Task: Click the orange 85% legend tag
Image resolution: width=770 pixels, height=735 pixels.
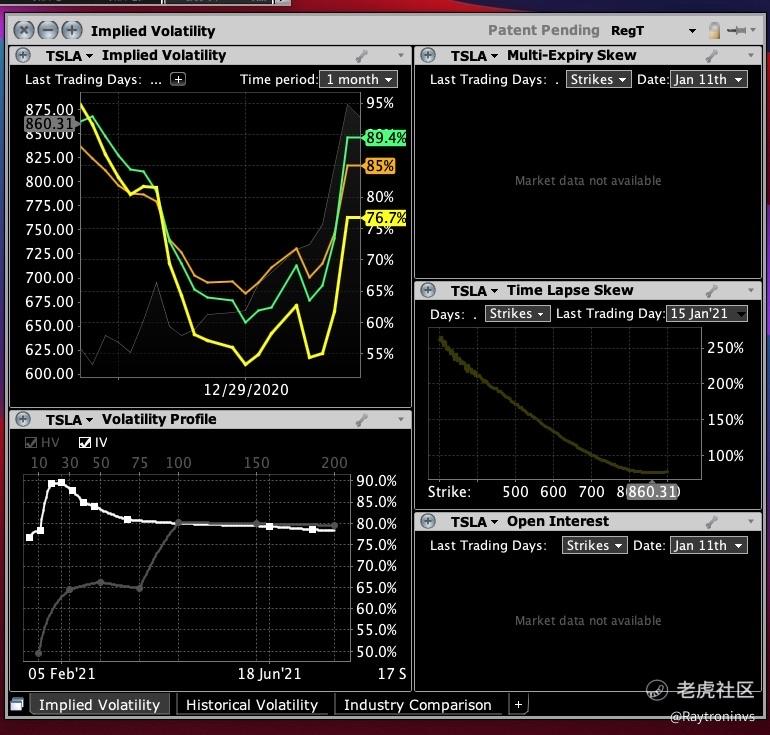Action: pyautogui.click(x=379, y=166)
